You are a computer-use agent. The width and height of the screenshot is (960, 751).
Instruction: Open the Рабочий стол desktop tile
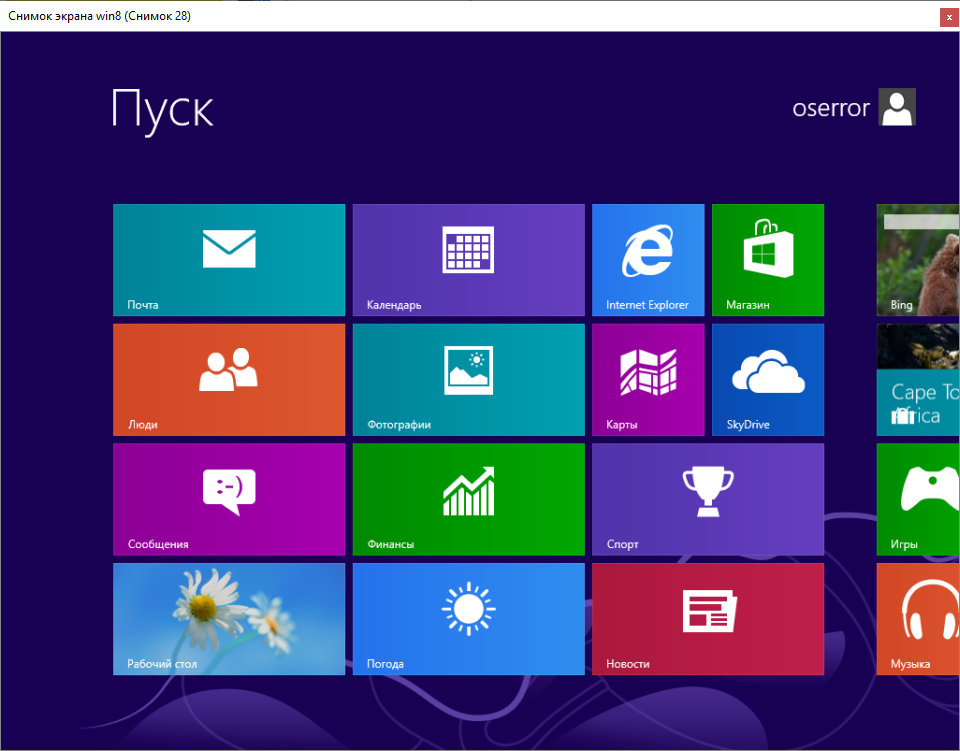click(x=229, y=619)
